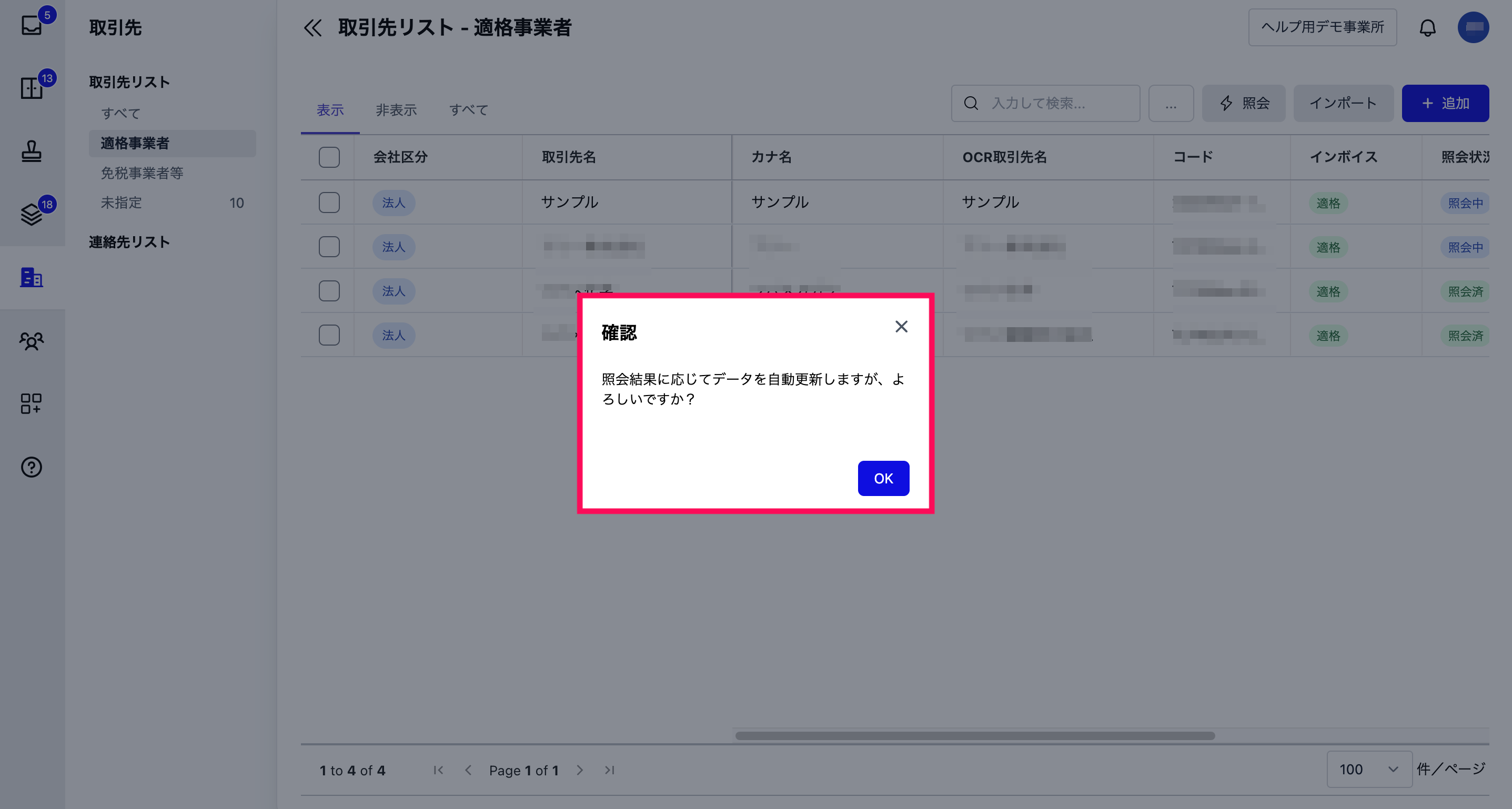
Task: Open the user avatar menu
Action: click(x=1473, y=27)
